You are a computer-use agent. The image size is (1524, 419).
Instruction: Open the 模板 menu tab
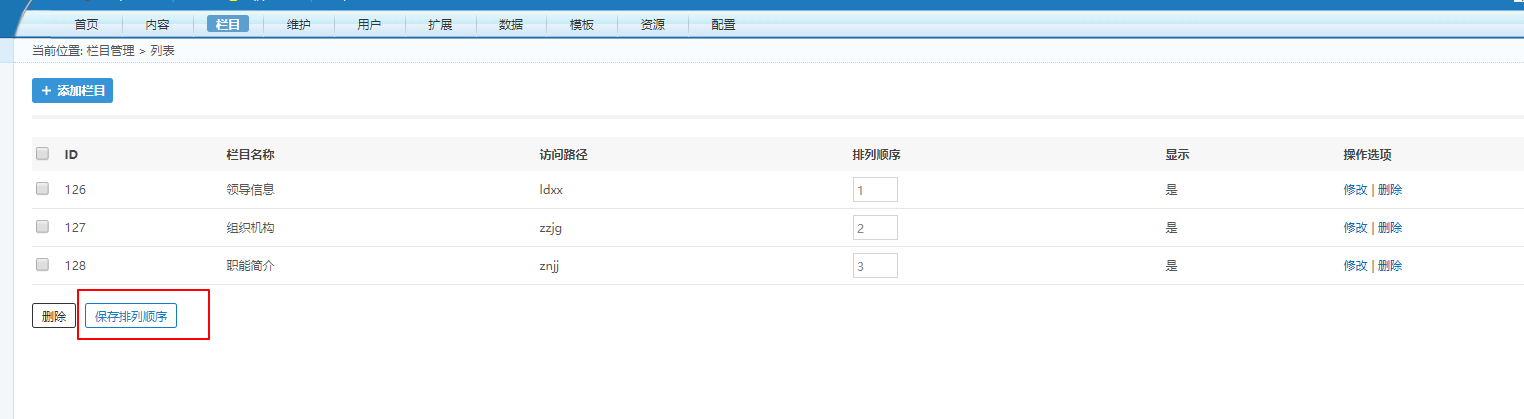coord(582,25)
